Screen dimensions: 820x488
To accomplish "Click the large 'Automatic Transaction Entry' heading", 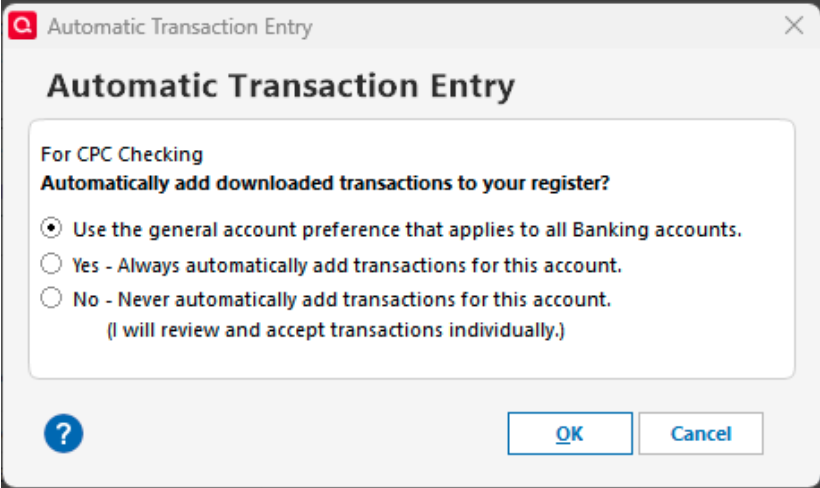I will (x=280, y=86).
